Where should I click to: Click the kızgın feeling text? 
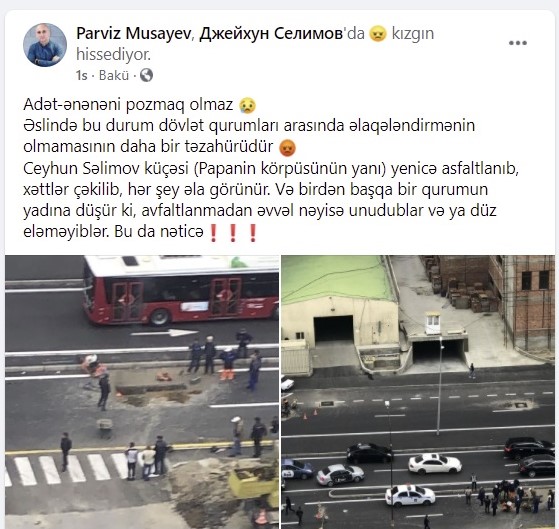point(413,34)
